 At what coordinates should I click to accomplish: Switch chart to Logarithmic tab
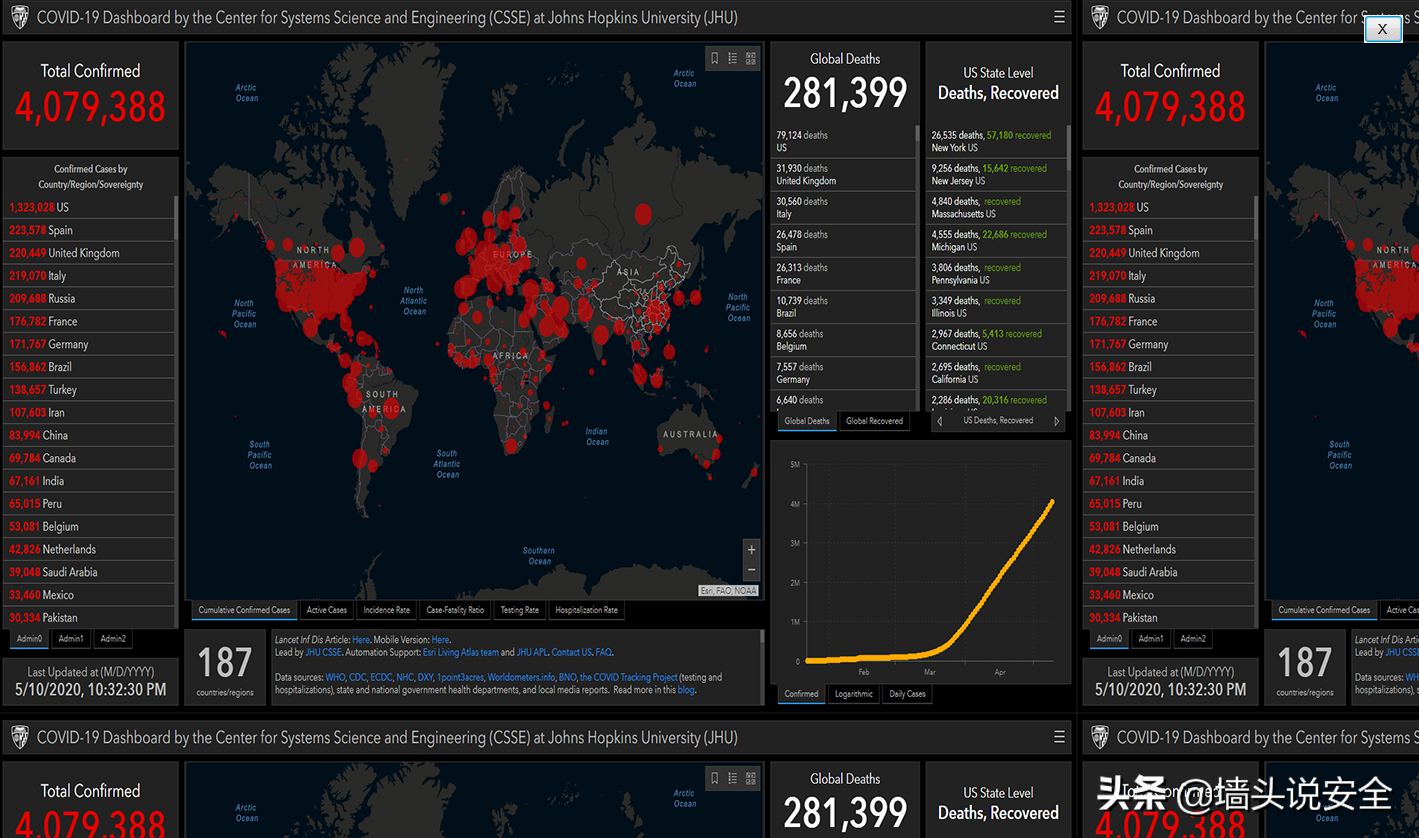pyautogui.click(x=854, y=694)
